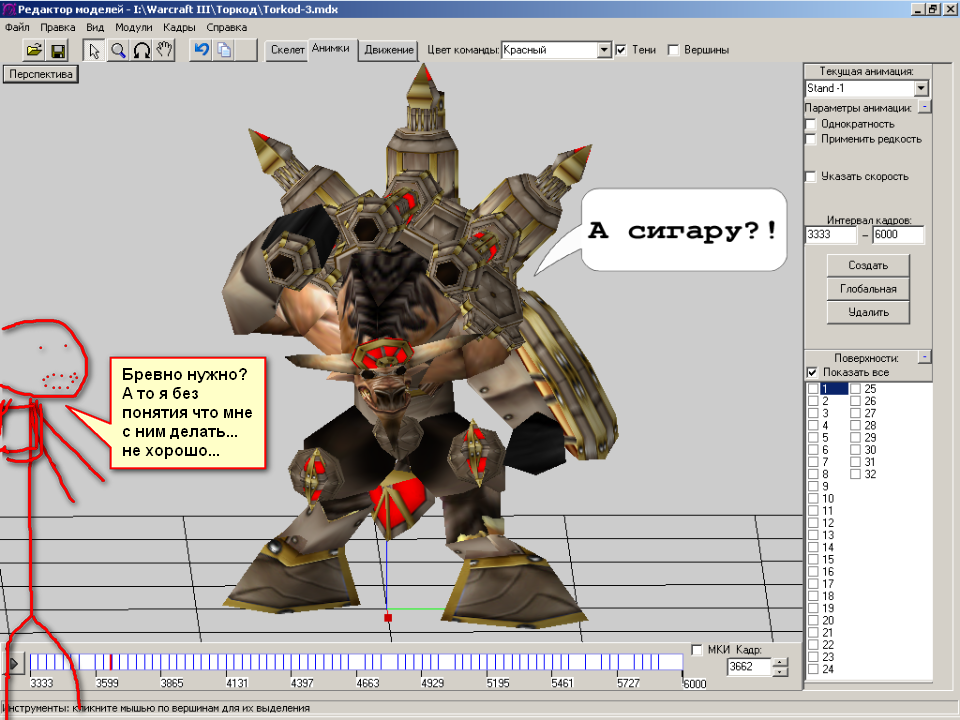Check surface 25 in the list
This screenshot has width=960, height=720.
point(855,389)
